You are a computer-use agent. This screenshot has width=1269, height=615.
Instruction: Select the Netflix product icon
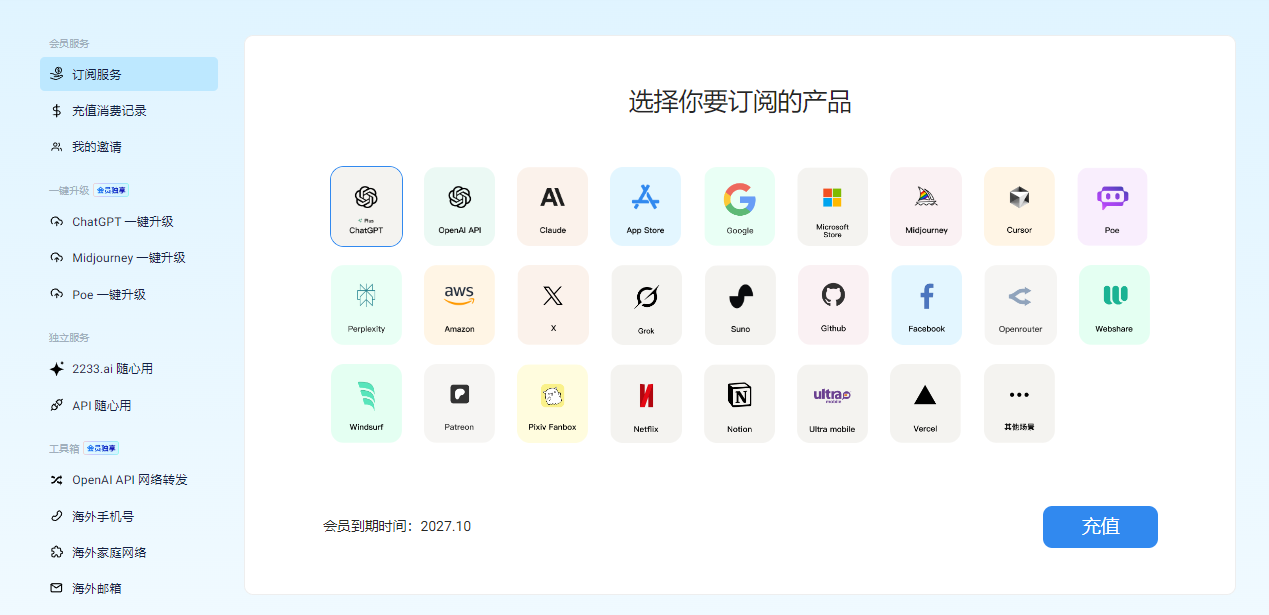click(646, 403)
